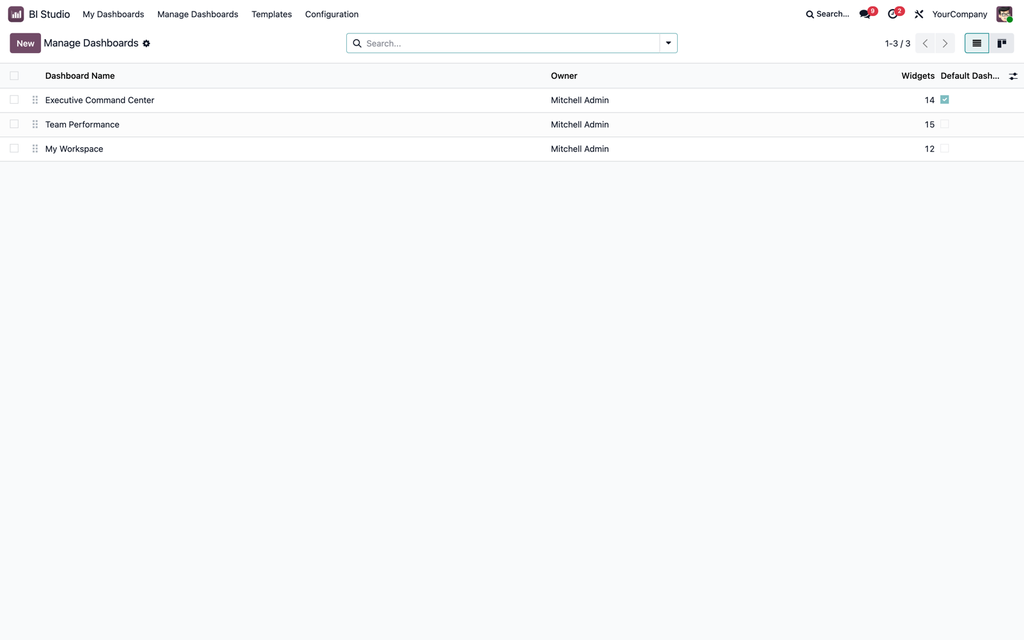Screen dimensions: 1024x640
Task: Click the drag handle of Team Performance row
Action: click(x=35, y=124)
